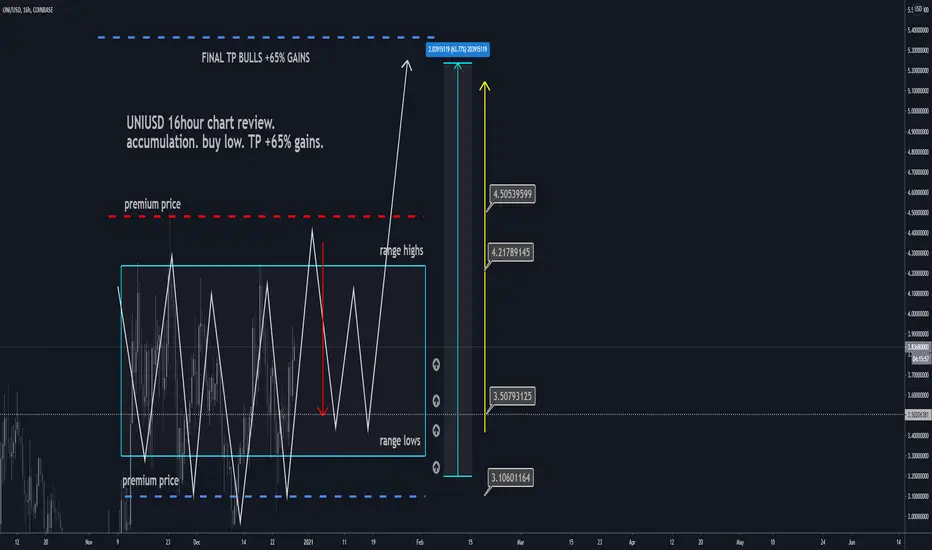This screenshot has height=550, width=932.
Task: Click the Feb label on the time axis
Action: (420, 542)
